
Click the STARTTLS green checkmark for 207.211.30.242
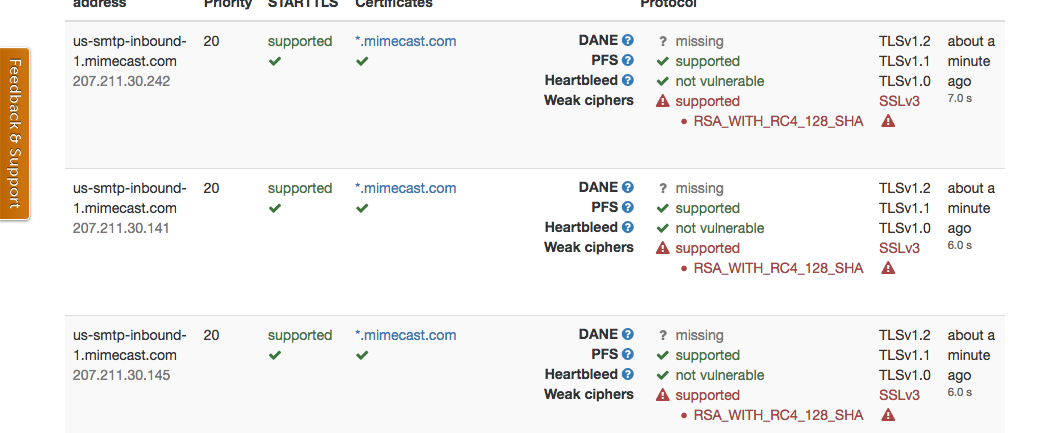pos(275,61)
